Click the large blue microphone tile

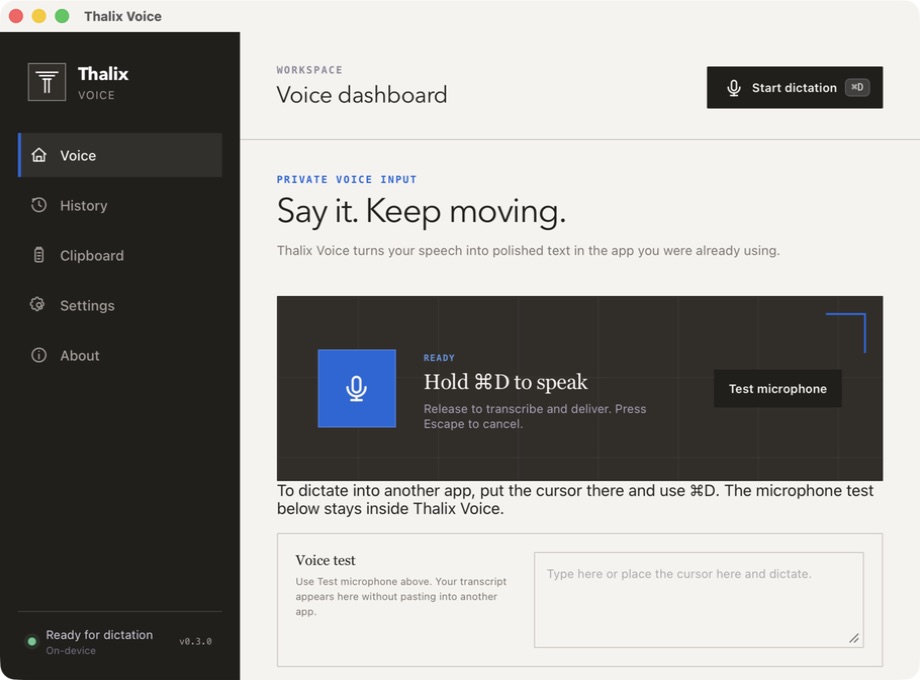[x=357, y=388]
